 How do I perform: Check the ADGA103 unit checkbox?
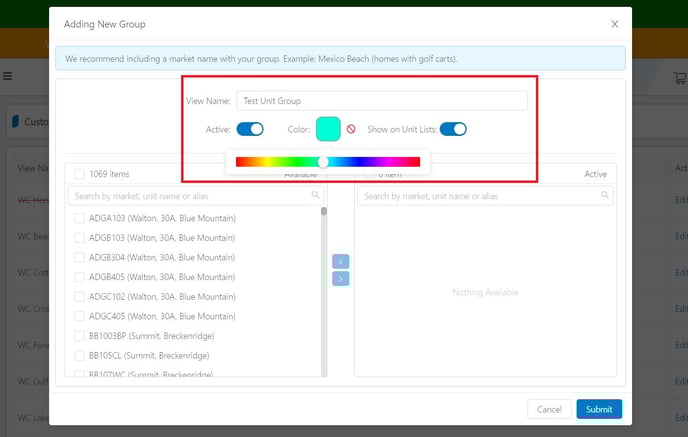(79, 218)
